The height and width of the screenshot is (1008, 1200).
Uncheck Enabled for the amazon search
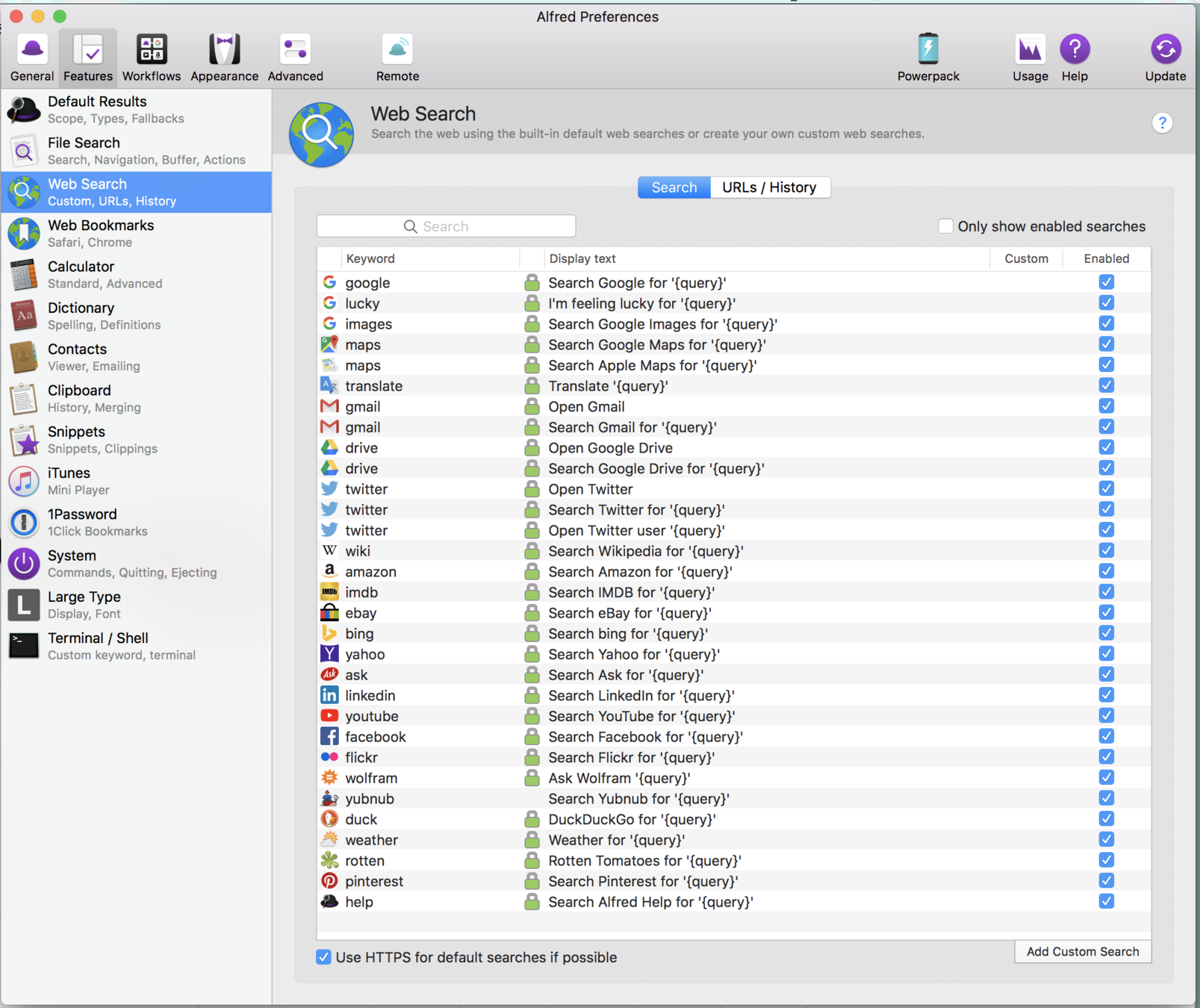click(1106, 571)
